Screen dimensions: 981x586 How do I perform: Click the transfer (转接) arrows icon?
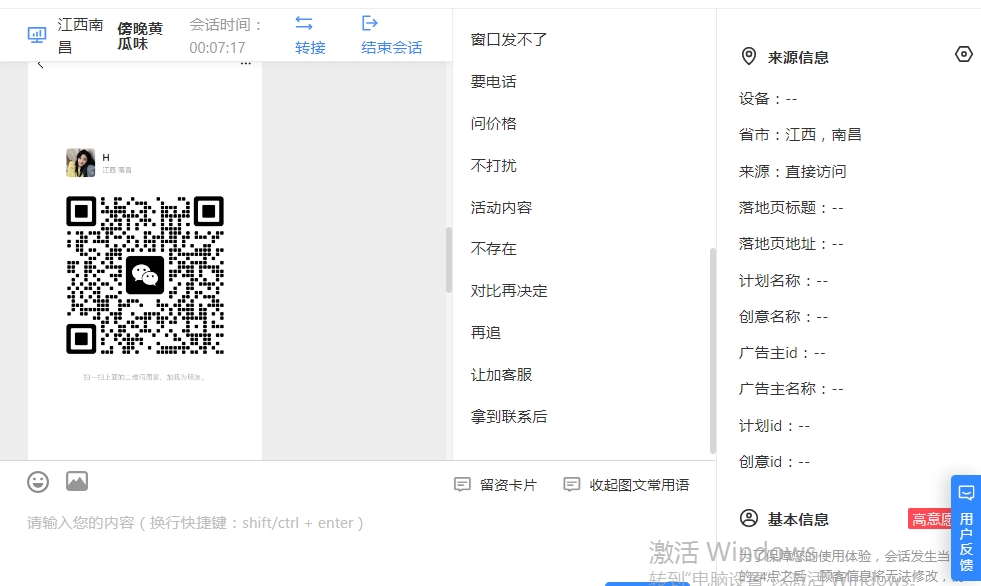click(x=304, y=23)
